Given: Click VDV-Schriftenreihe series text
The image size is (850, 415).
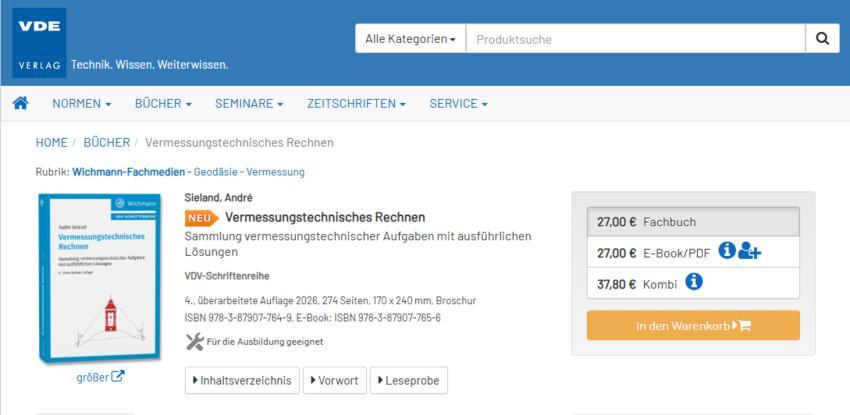Looking at the screenshot, I should pos(227,276).
